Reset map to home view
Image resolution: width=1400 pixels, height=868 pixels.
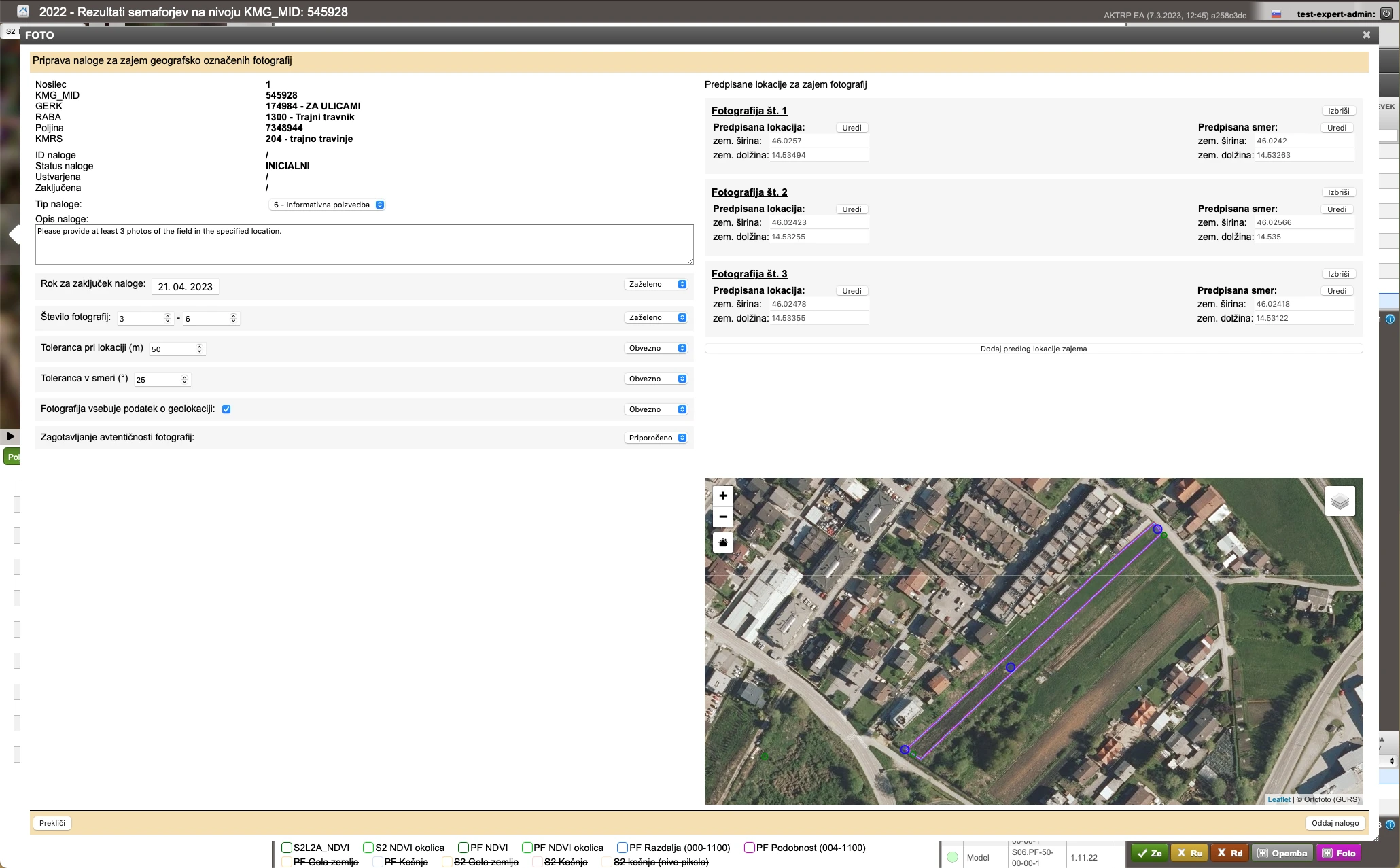(723, 542)
